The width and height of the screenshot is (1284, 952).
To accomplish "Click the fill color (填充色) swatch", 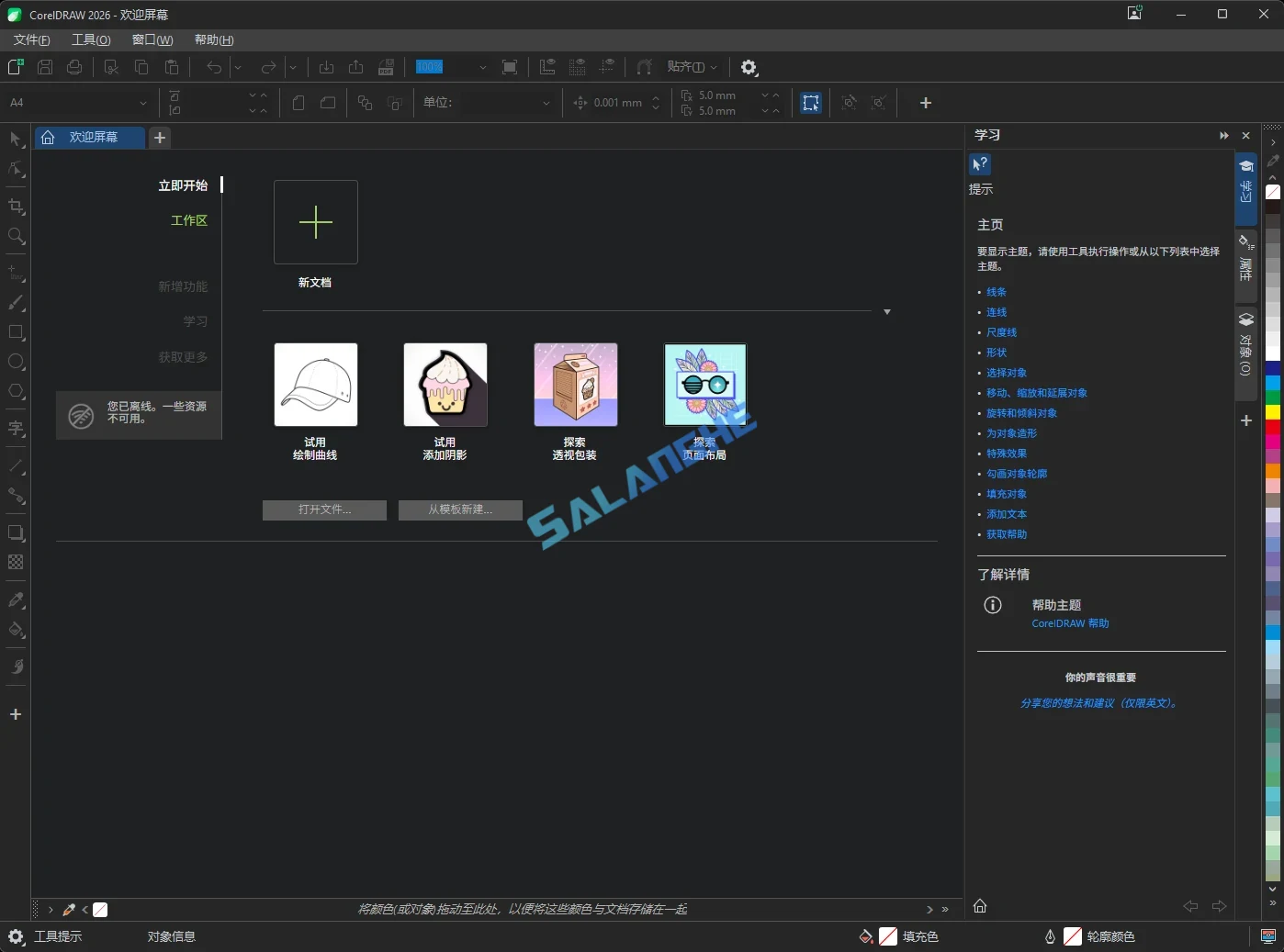I will click(888, 936).
